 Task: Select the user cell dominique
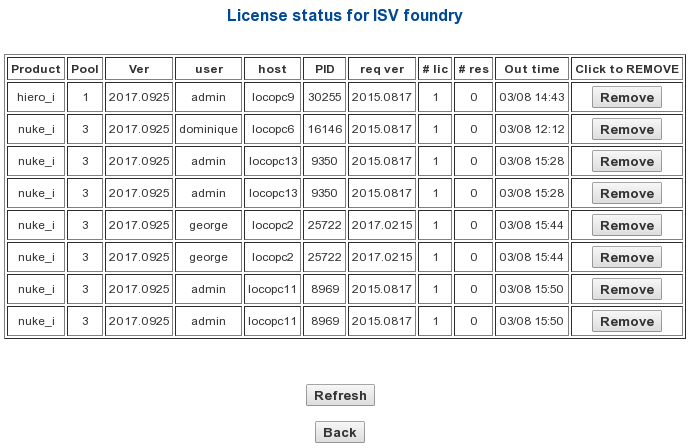click(x=208, y=129)
